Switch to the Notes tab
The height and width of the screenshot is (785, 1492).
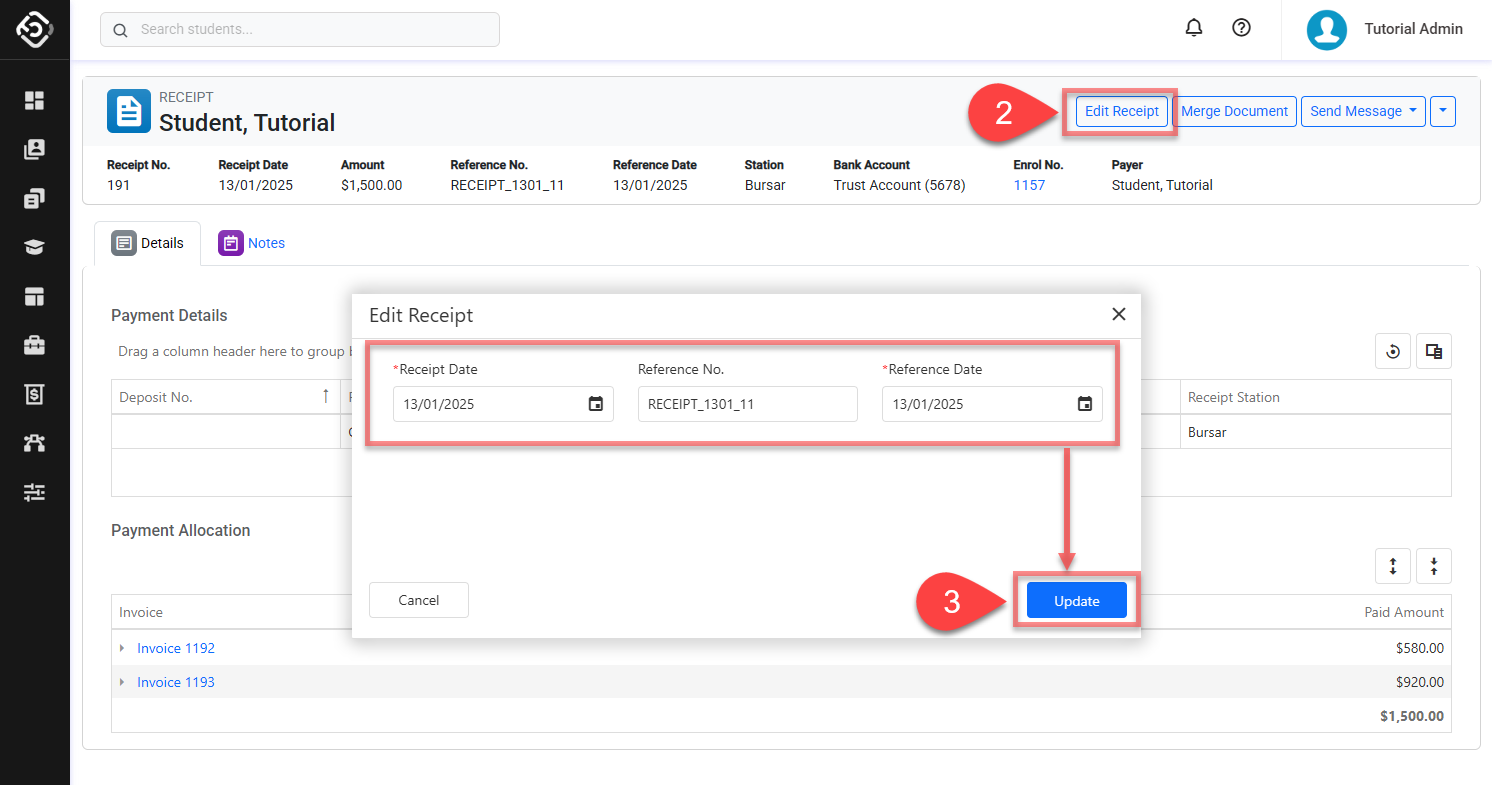pos(252,243)
